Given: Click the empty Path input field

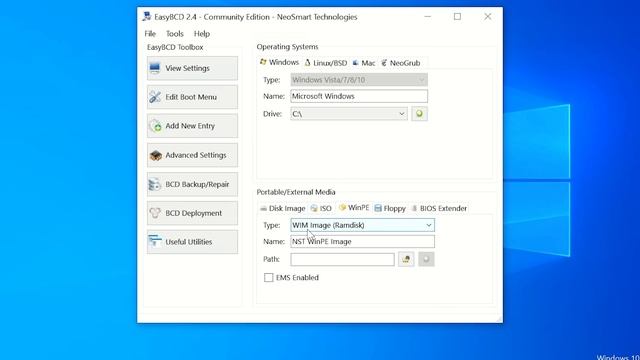Looking at the screenshot, I should click(342, 259).
